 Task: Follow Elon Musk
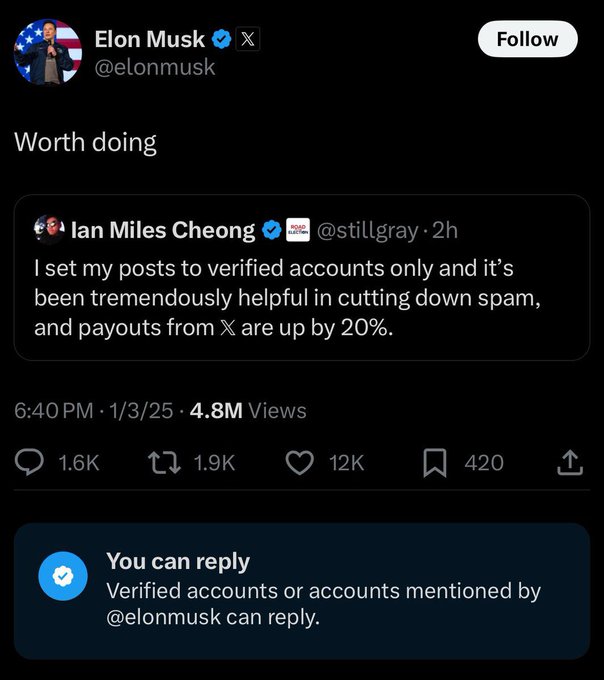tap(526, 39)
